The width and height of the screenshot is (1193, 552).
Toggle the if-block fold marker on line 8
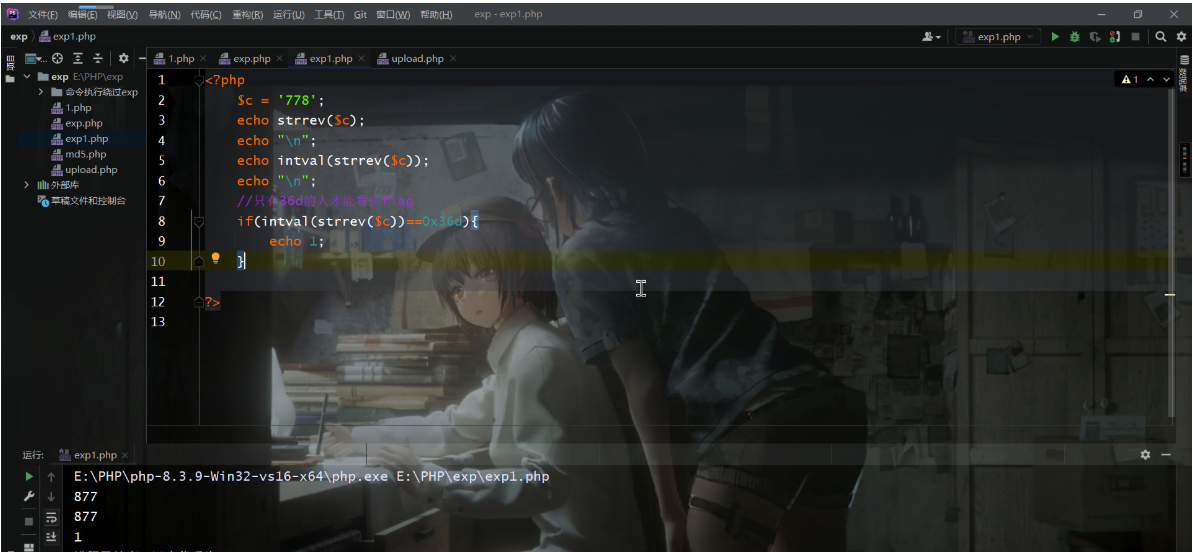(199, 221)
